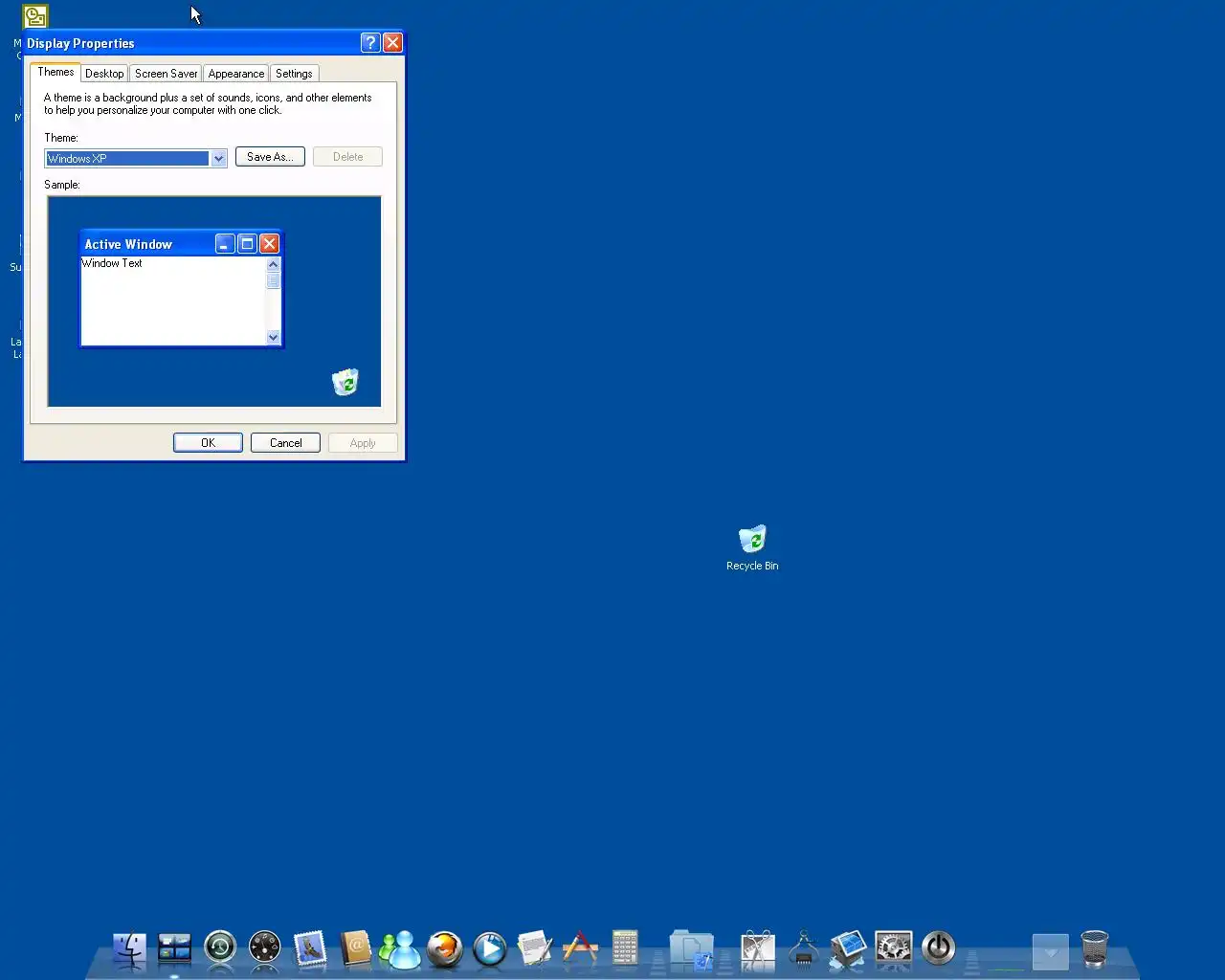Open the paper-and-pen text editor dock icon
The height and width of the screenshot is (980, 1225).
point(535,948)
